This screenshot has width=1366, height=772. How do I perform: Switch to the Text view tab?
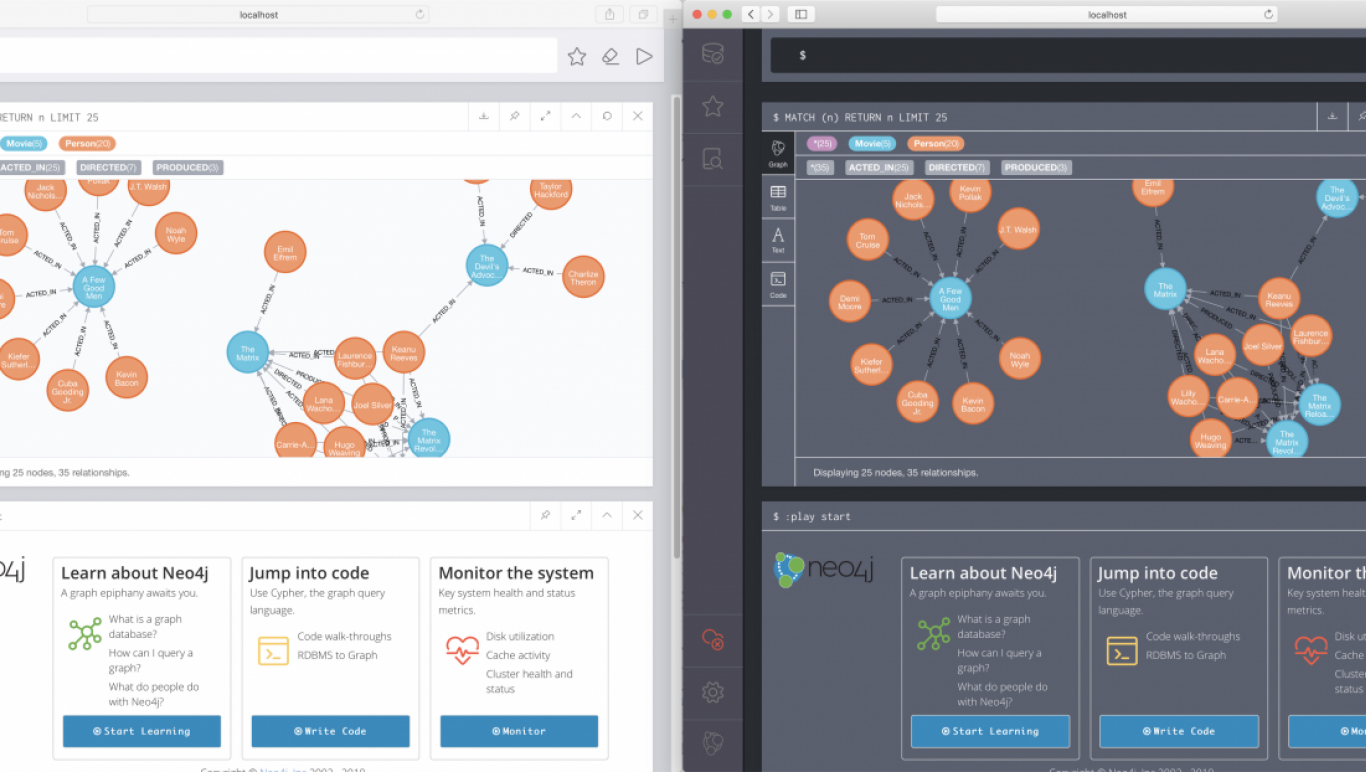[778, 240]
